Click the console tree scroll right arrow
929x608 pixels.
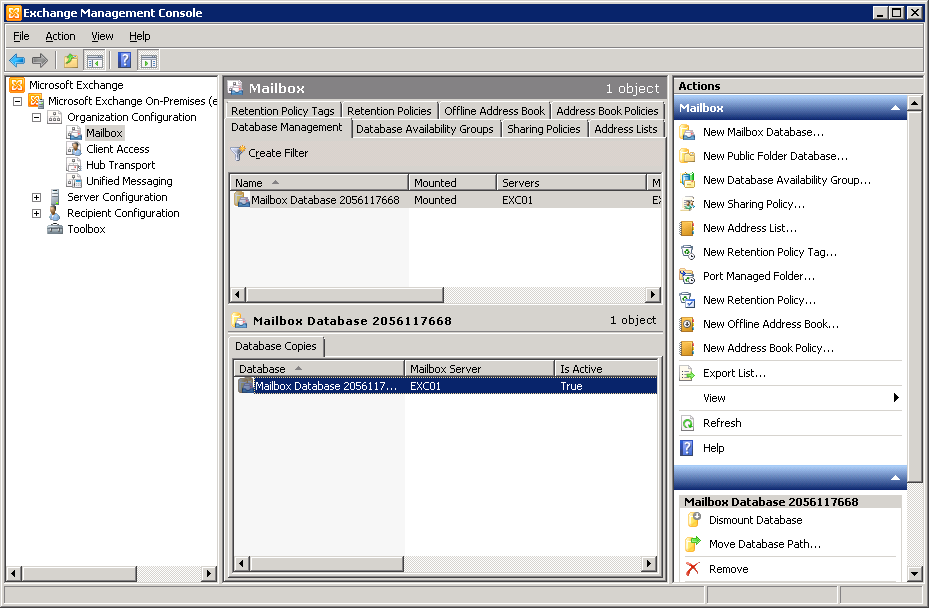tap(208, 574)
